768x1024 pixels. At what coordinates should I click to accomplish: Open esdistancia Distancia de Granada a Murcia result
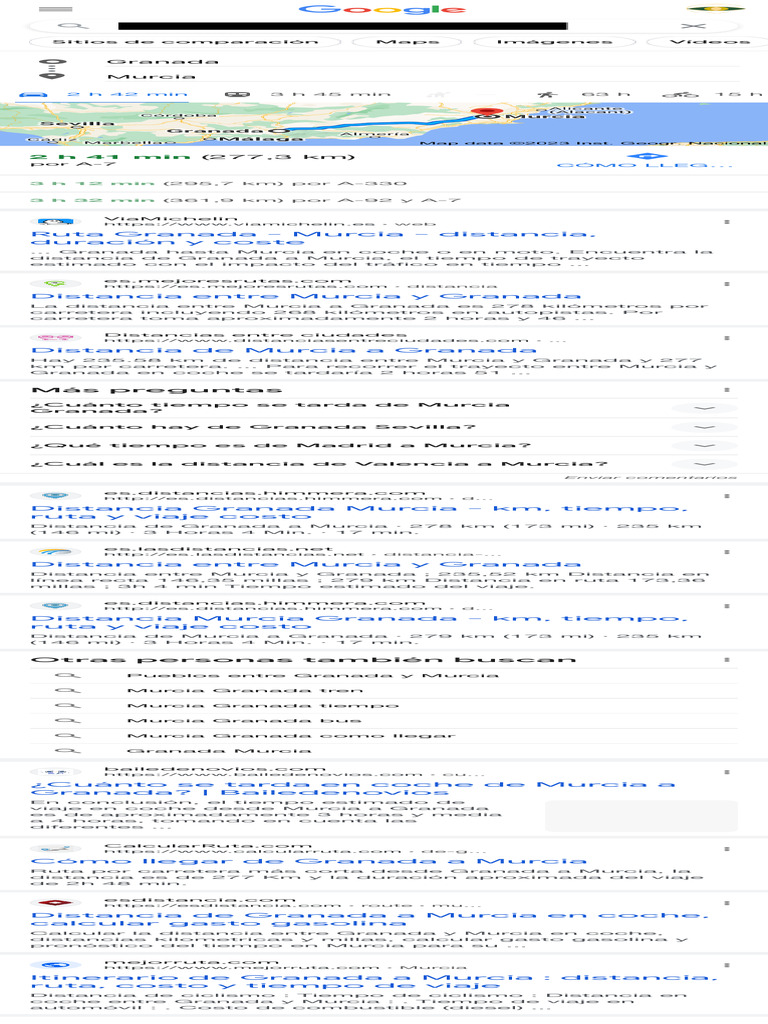tap(370, 920)
